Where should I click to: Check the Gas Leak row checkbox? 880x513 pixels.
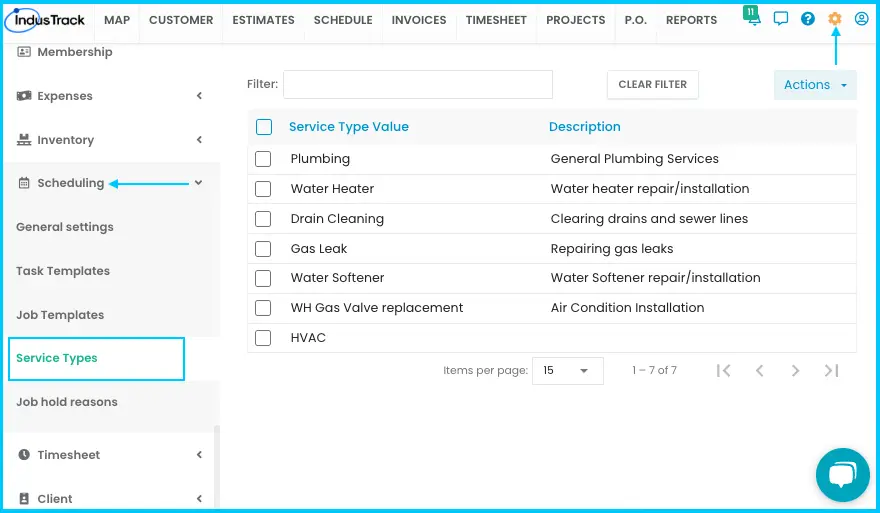coord(263,249)
